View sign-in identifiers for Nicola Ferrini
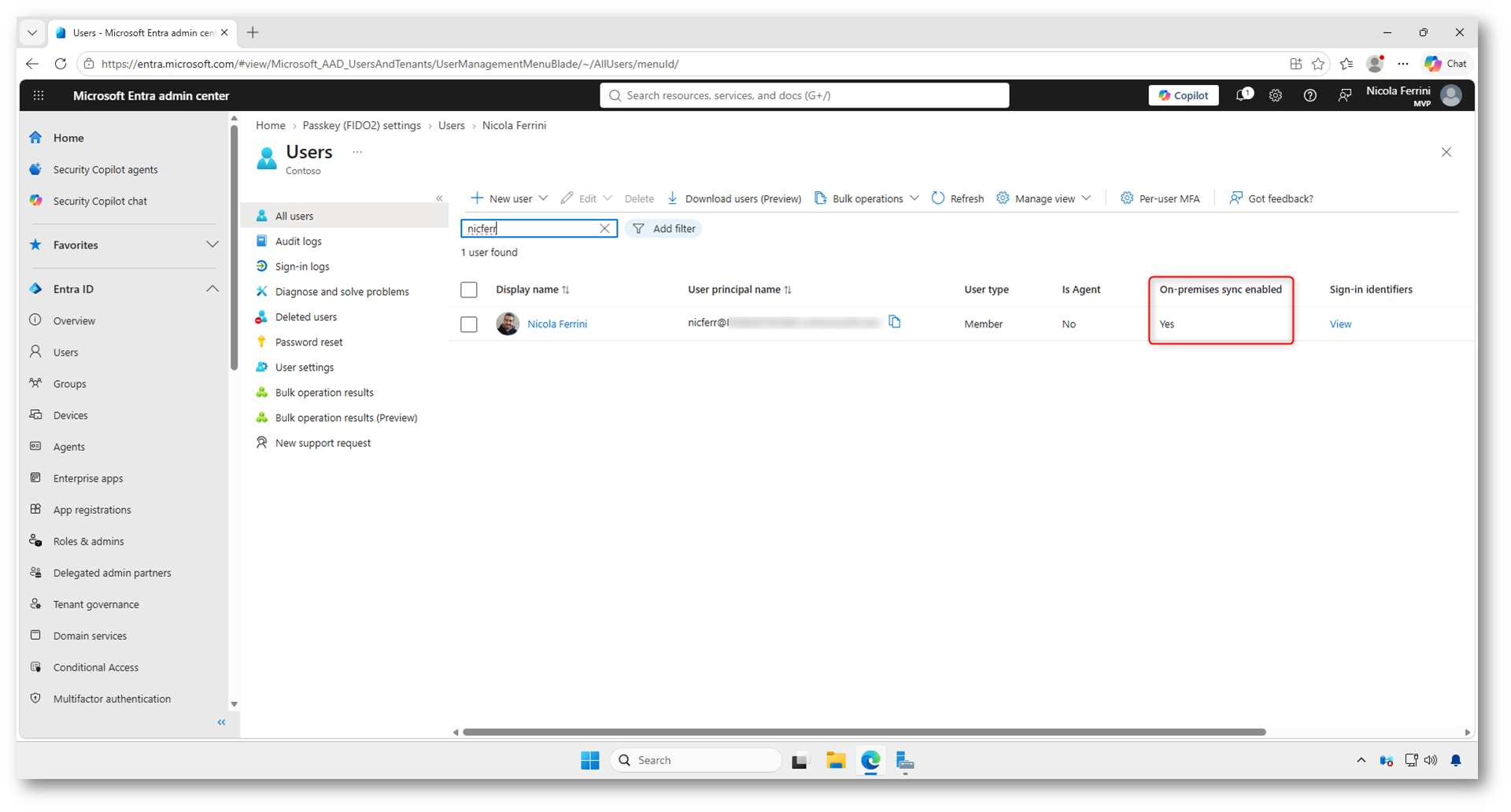This screenshot has height=812, width=1511. coord(1340,324)
